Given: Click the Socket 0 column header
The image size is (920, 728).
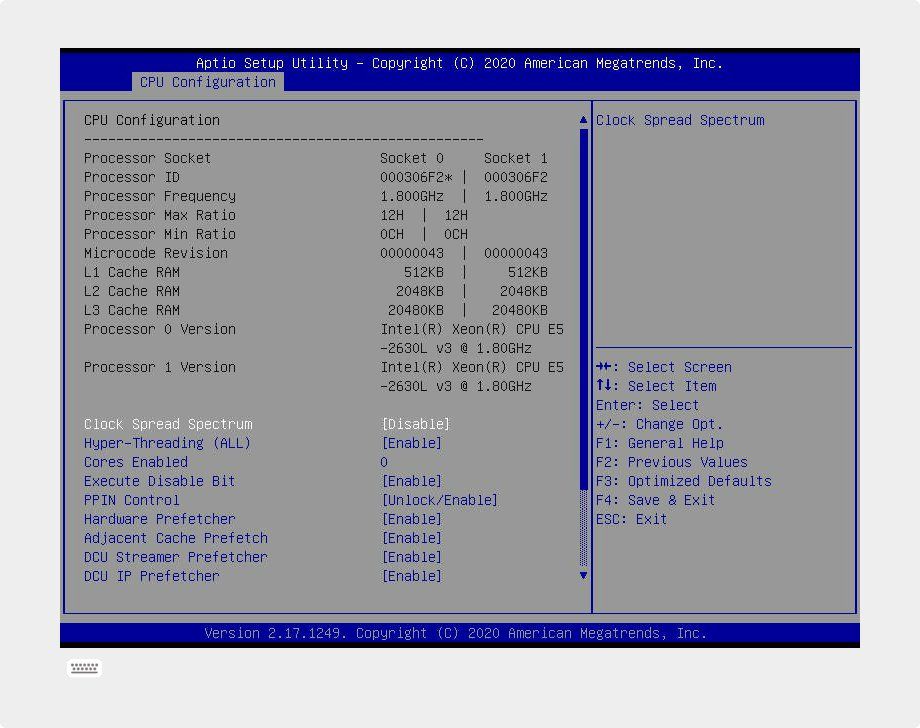Looking at the screenshot, I should click(412, 158).
